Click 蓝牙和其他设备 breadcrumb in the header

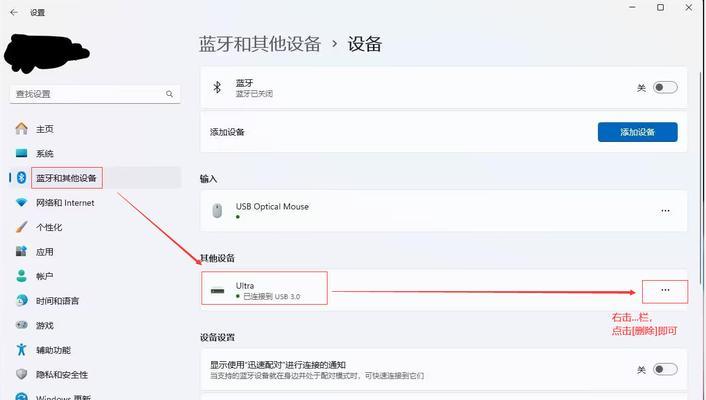(260, 44)
